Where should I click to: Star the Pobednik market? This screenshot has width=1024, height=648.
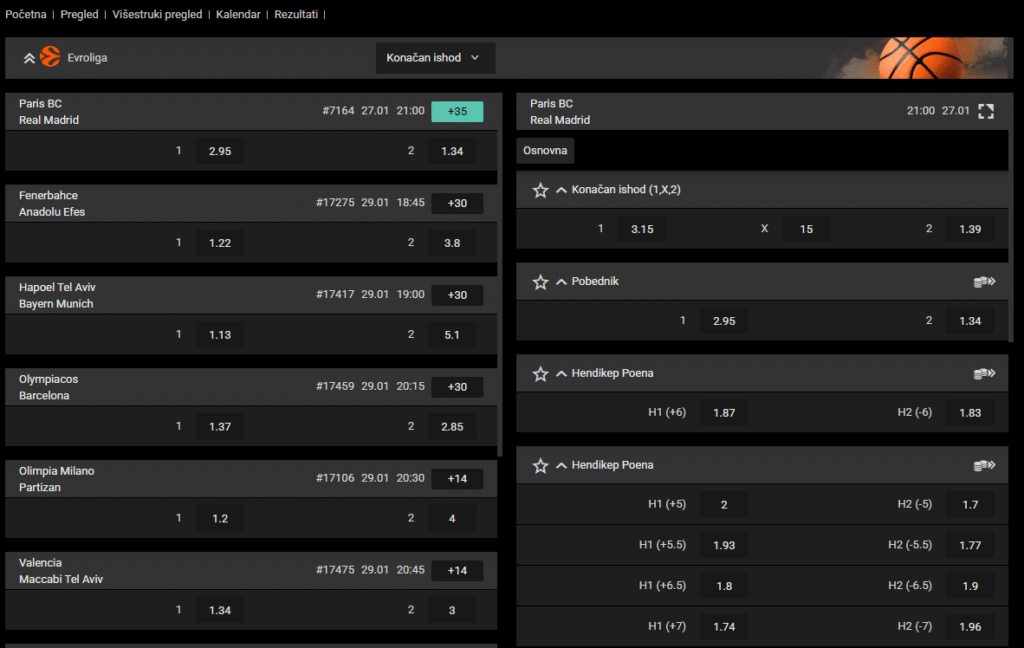[x=540, y=282]
